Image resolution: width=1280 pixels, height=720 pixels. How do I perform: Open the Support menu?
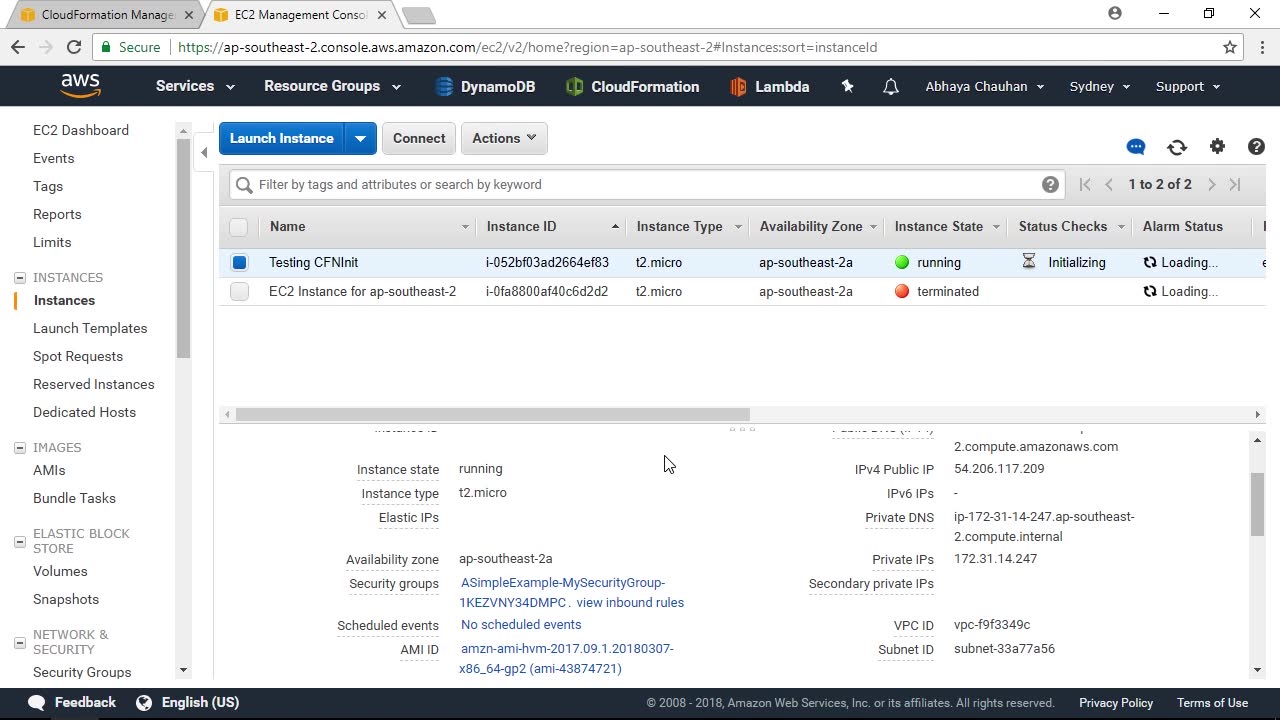point(1188,86)
